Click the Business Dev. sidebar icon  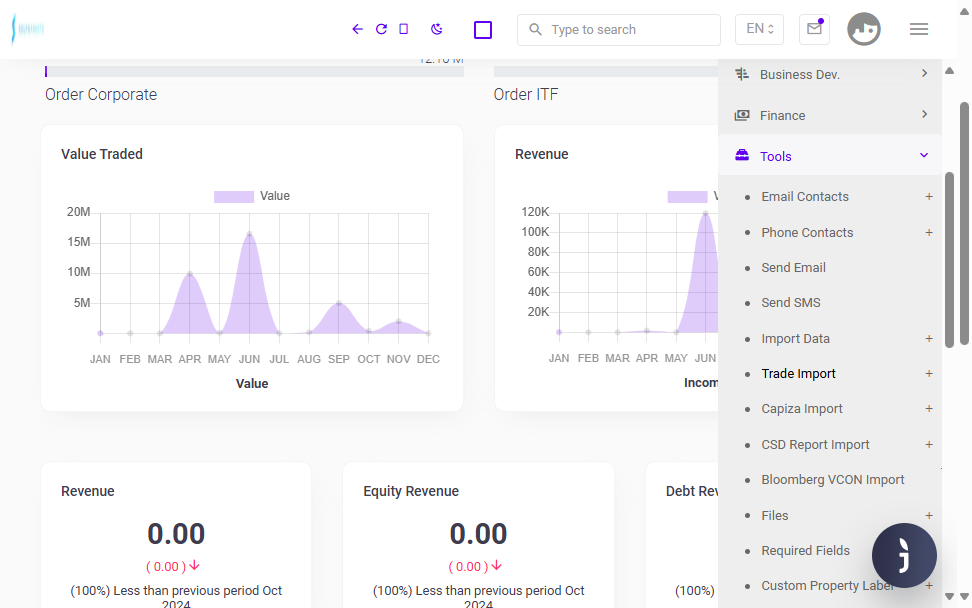coord(741,74)
